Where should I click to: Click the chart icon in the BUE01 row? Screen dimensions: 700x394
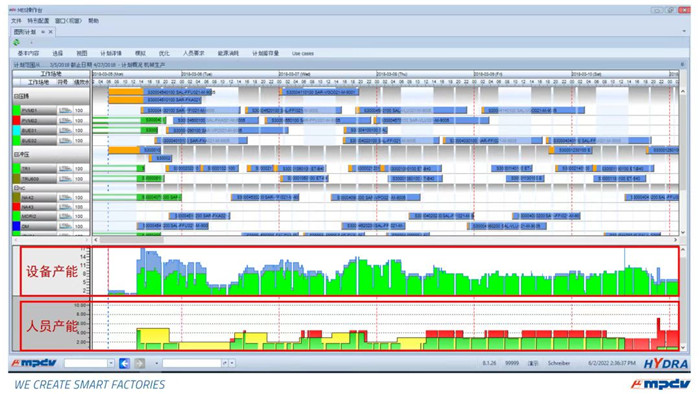65,130
